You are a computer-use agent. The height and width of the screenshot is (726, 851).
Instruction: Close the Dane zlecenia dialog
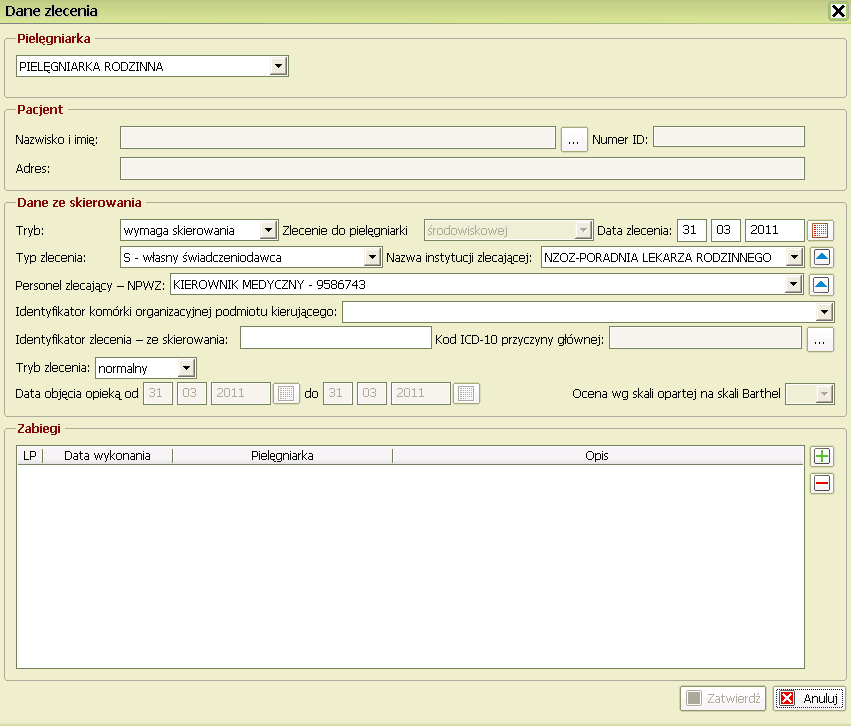point(838,11)
